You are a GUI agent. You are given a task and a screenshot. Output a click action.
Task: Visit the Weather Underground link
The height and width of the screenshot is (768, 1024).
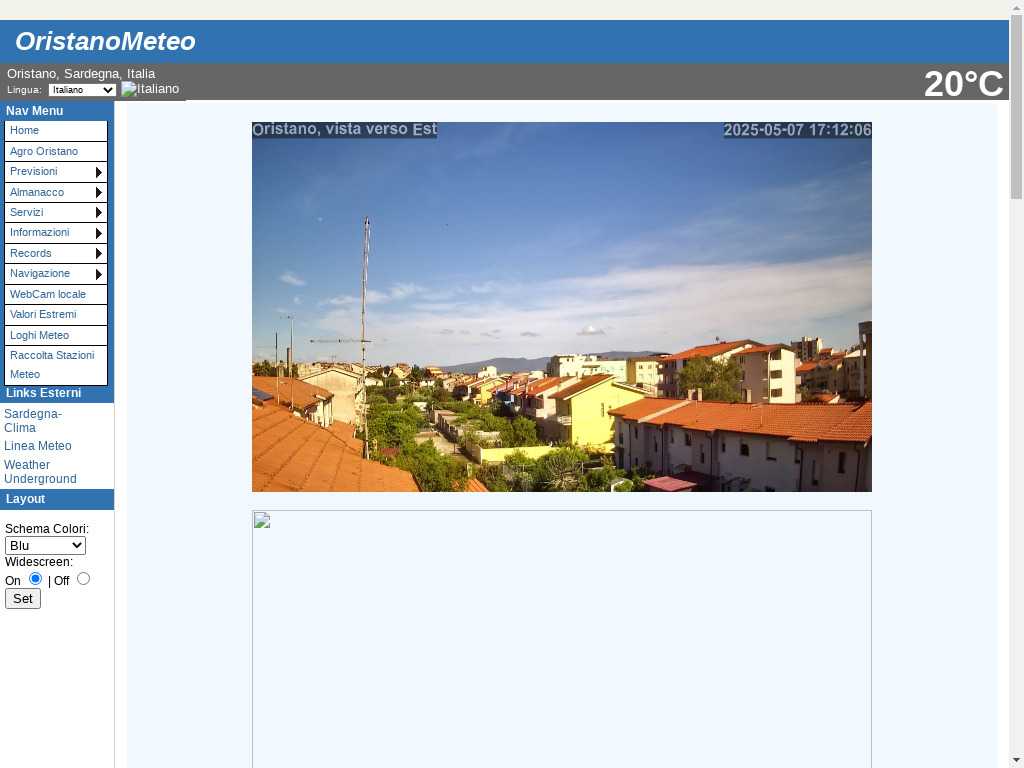pos(40,472)
